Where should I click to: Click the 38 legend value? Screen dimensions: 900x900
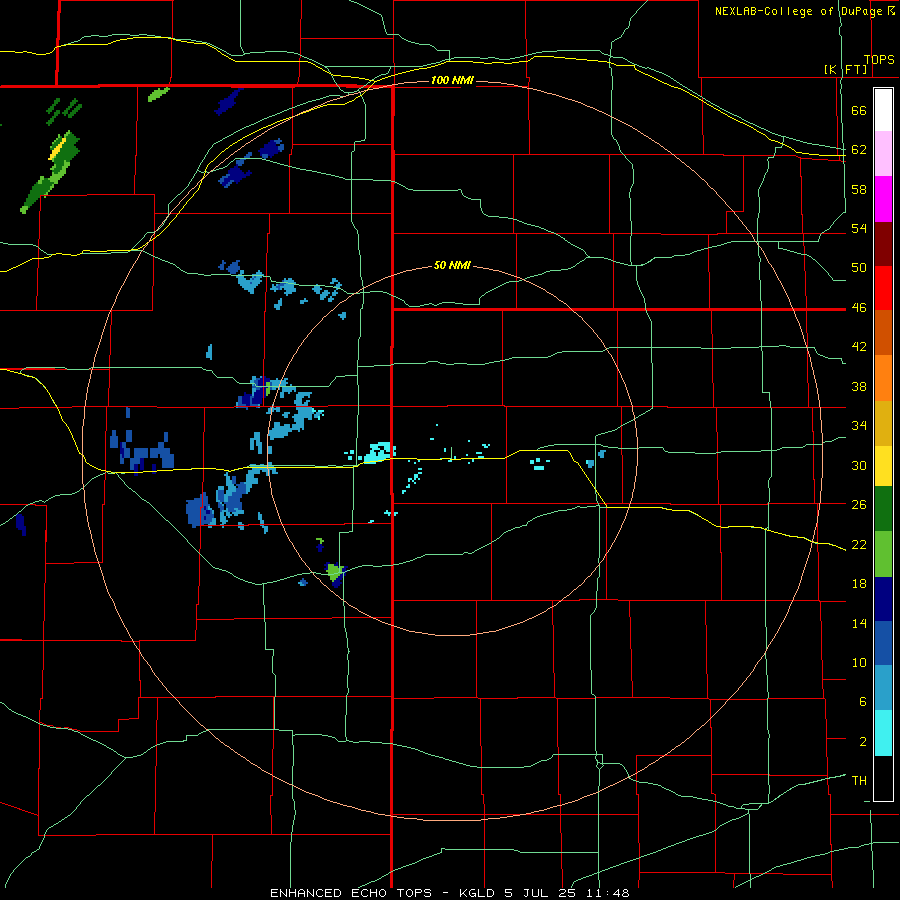click(x=859, y=386)
